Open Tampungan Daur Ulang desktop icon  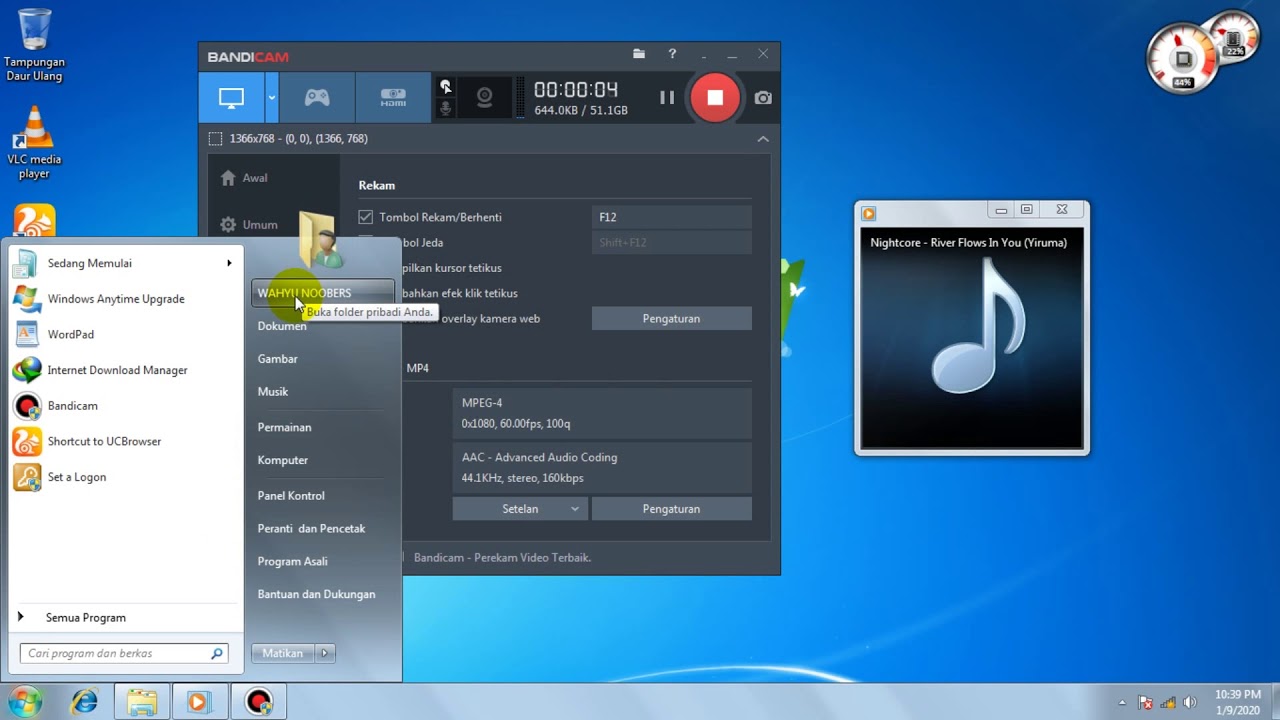(x=34, y=46)
